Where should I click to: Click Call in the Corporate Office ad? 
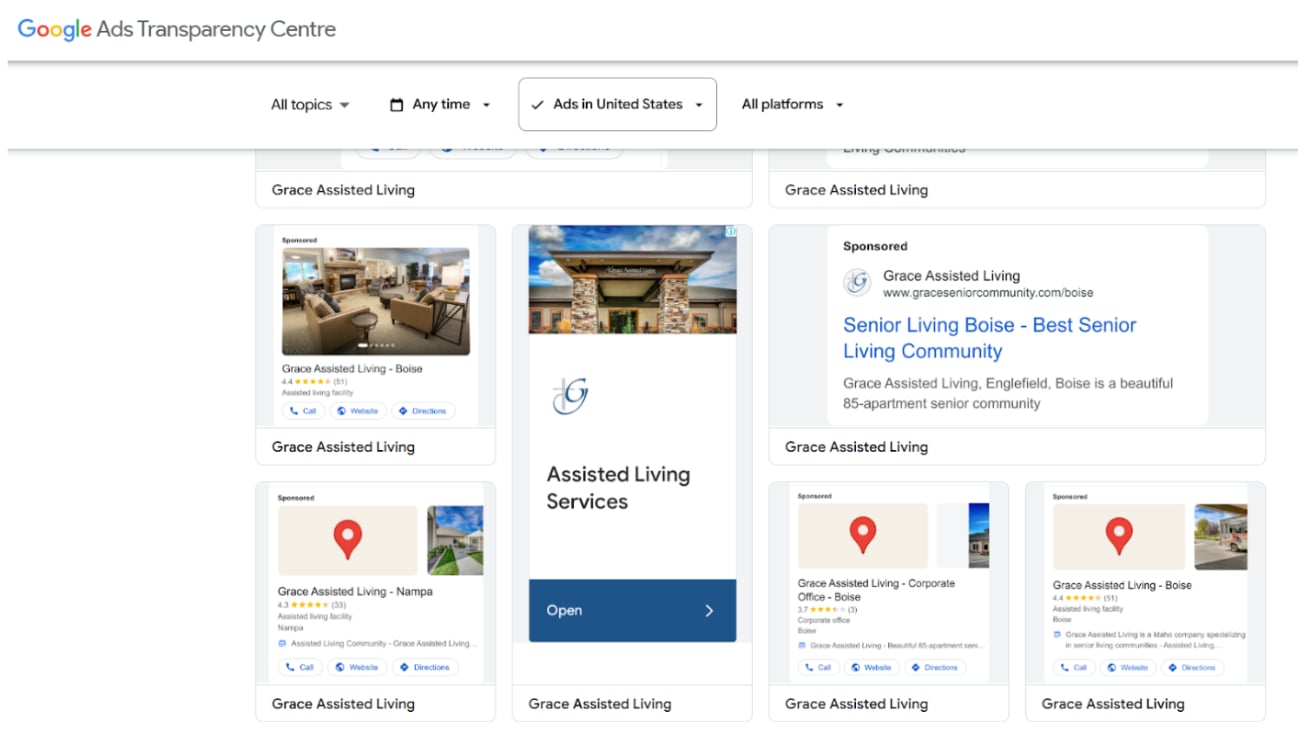point(818,667)
